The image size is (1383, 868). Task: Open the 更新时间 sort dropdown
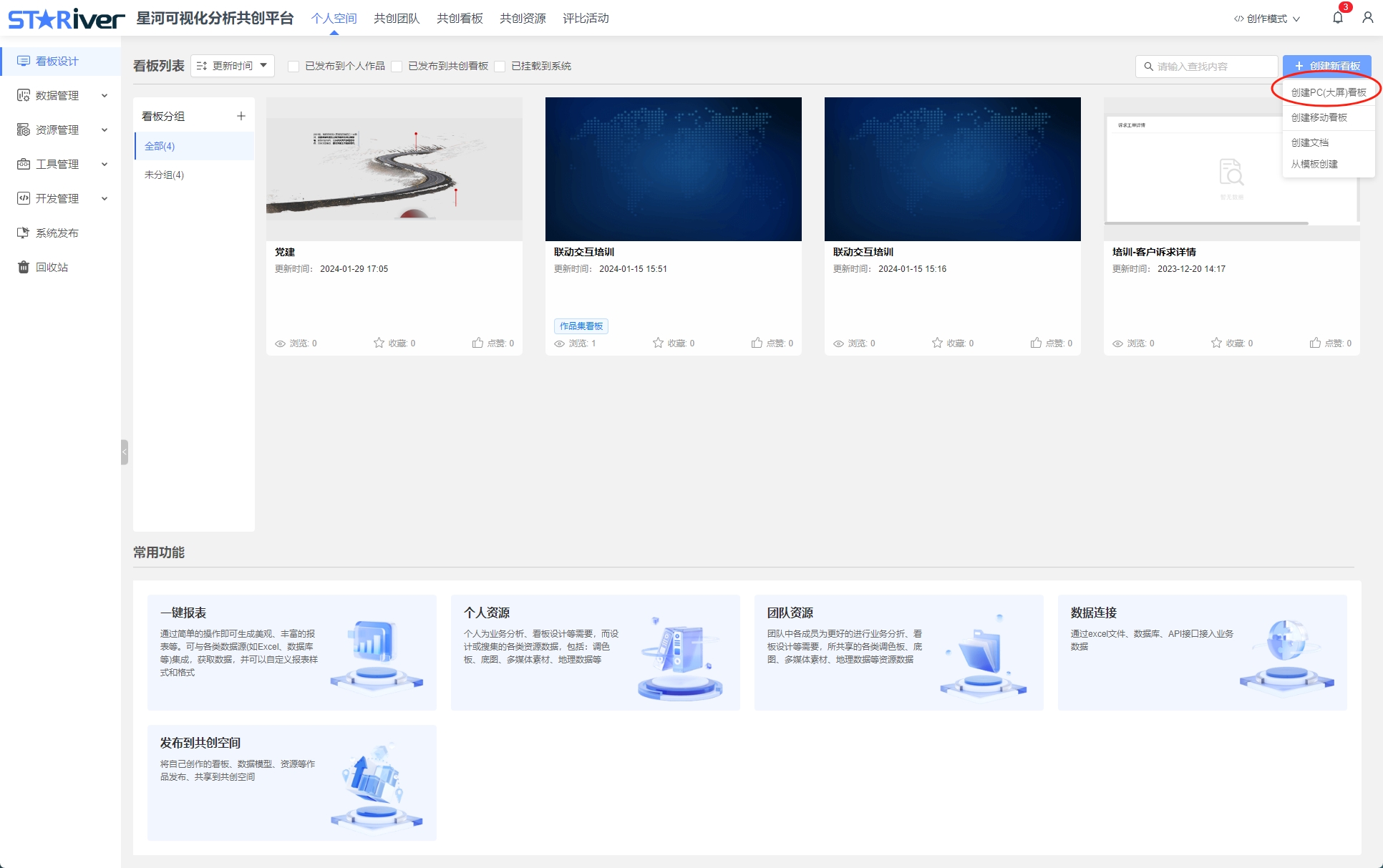[x=233, y=66]
